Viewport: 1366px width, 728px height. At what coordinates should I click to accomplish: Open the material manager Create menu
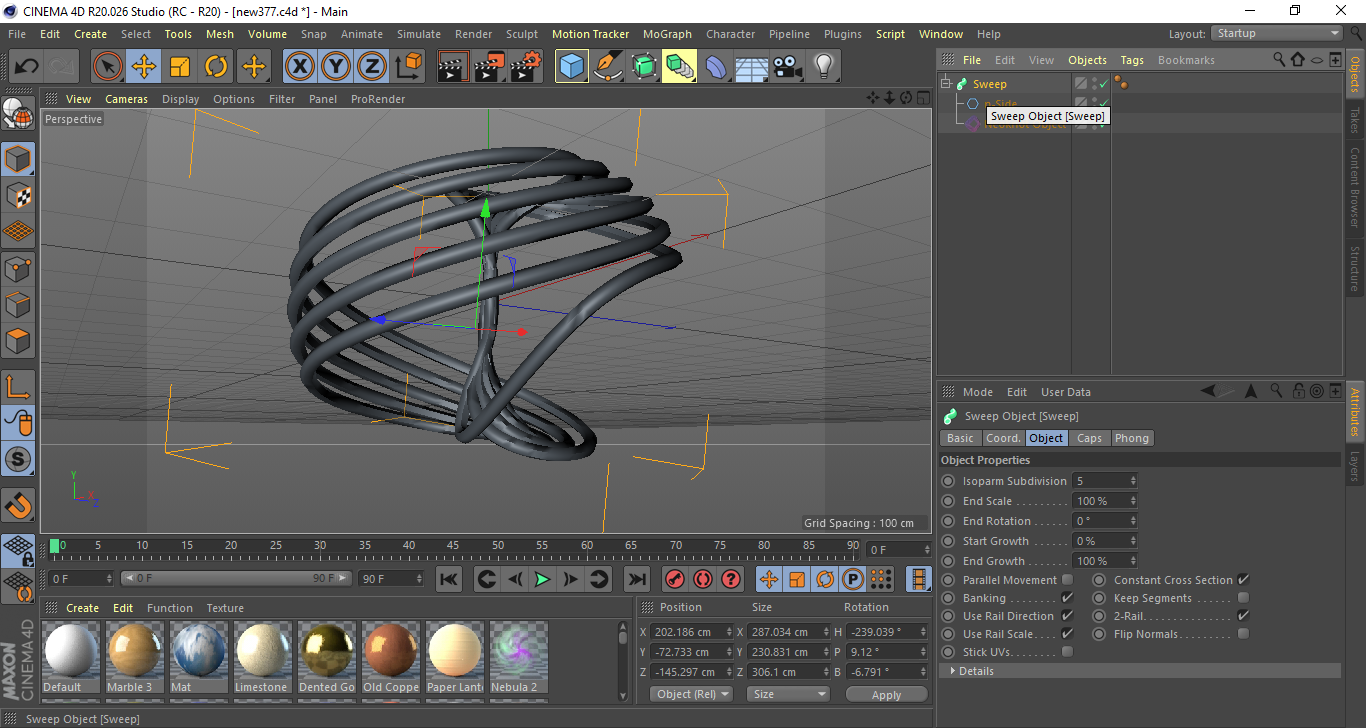click(83, 608)
